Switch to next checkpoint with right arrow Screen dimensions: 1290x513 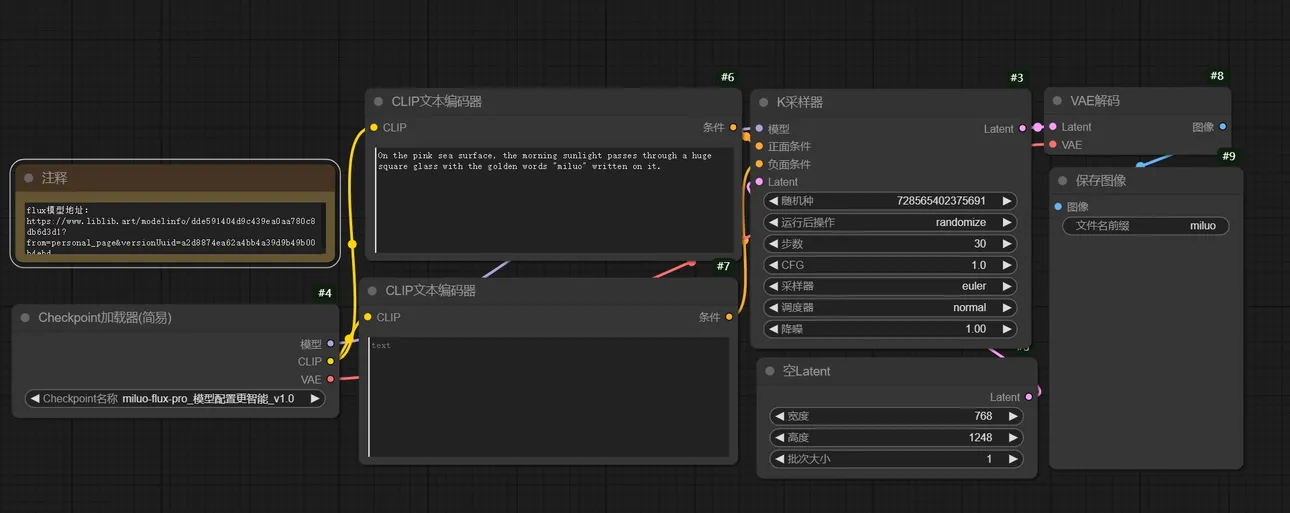click(315, 398)
